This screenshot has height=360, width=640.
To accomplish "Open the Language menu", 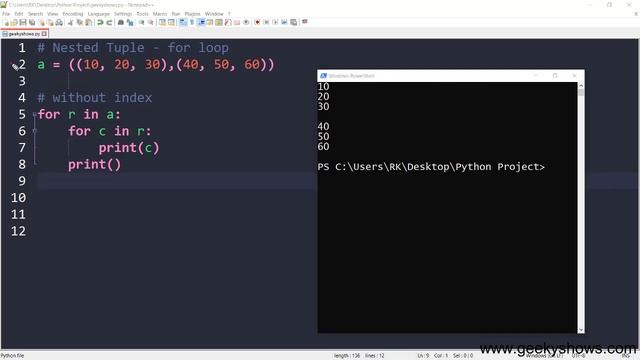I will tap(99, 14).
